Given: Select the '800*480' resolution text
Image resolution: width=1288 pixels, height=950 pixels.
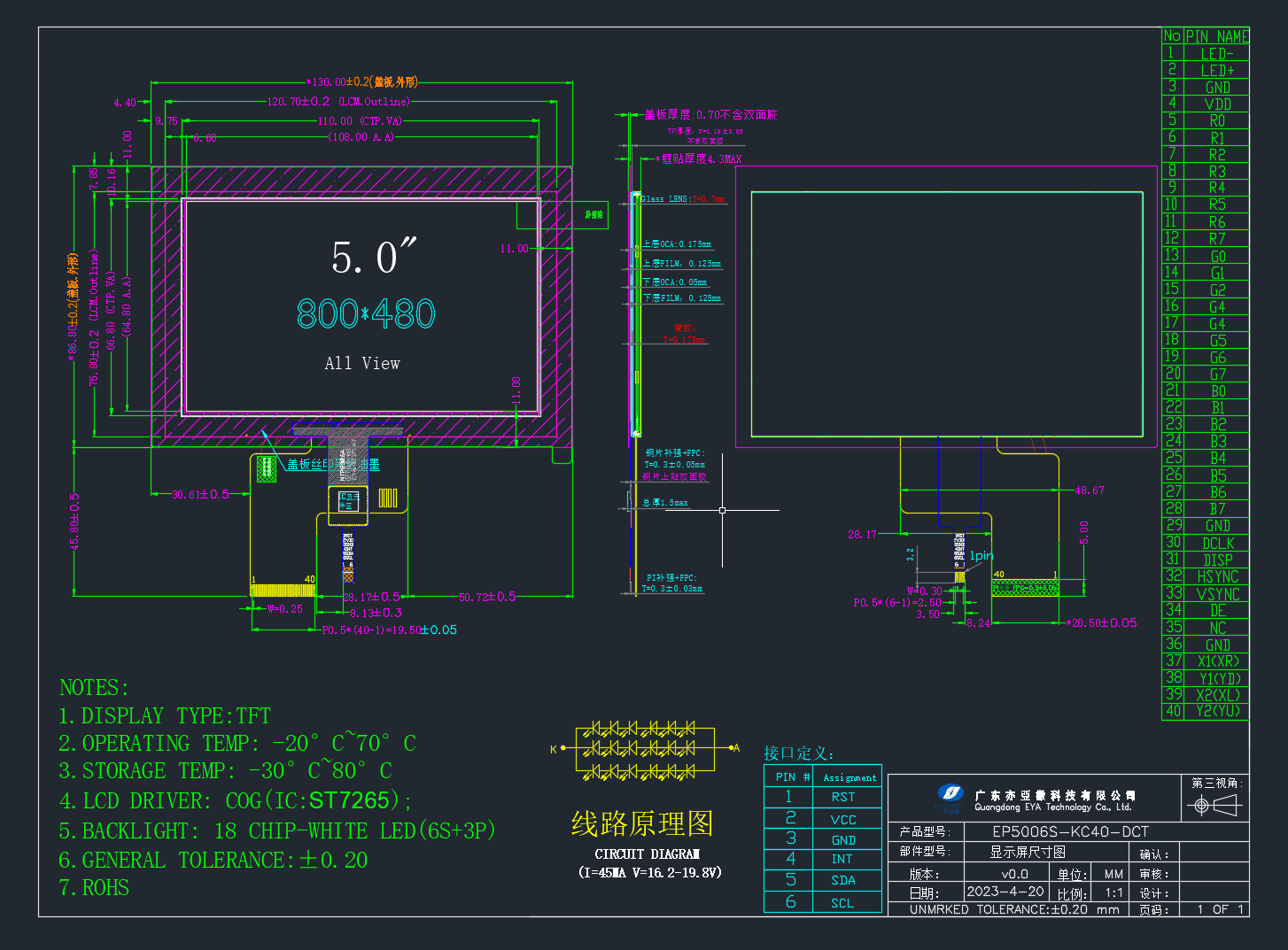Looking at the screenshot, I should pos(366,314).
